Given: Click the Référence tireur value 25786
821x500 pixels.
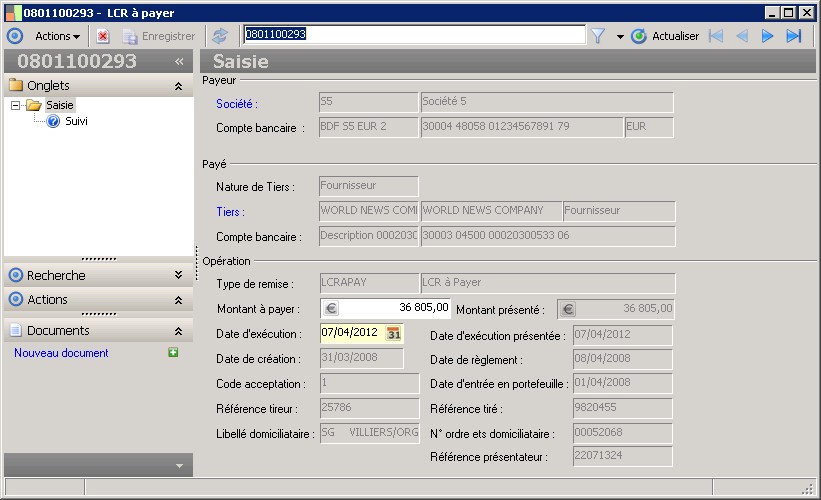Looking at the screenshot, I should pos(370,408).
